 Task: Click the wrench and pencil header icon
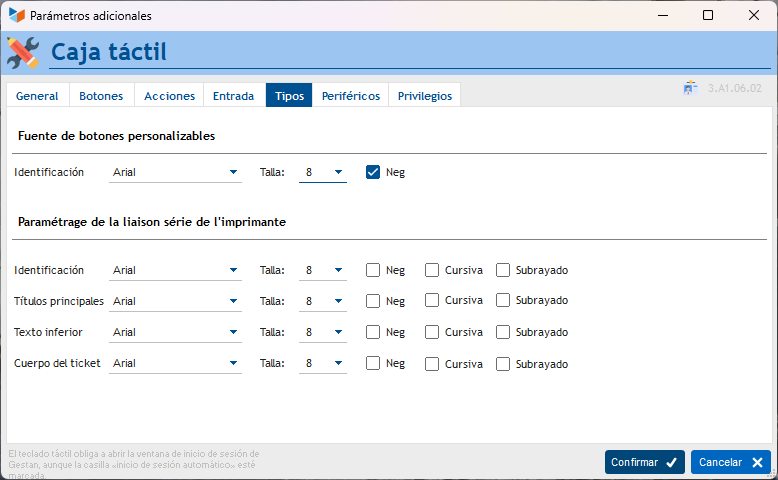tap(22, 52)
